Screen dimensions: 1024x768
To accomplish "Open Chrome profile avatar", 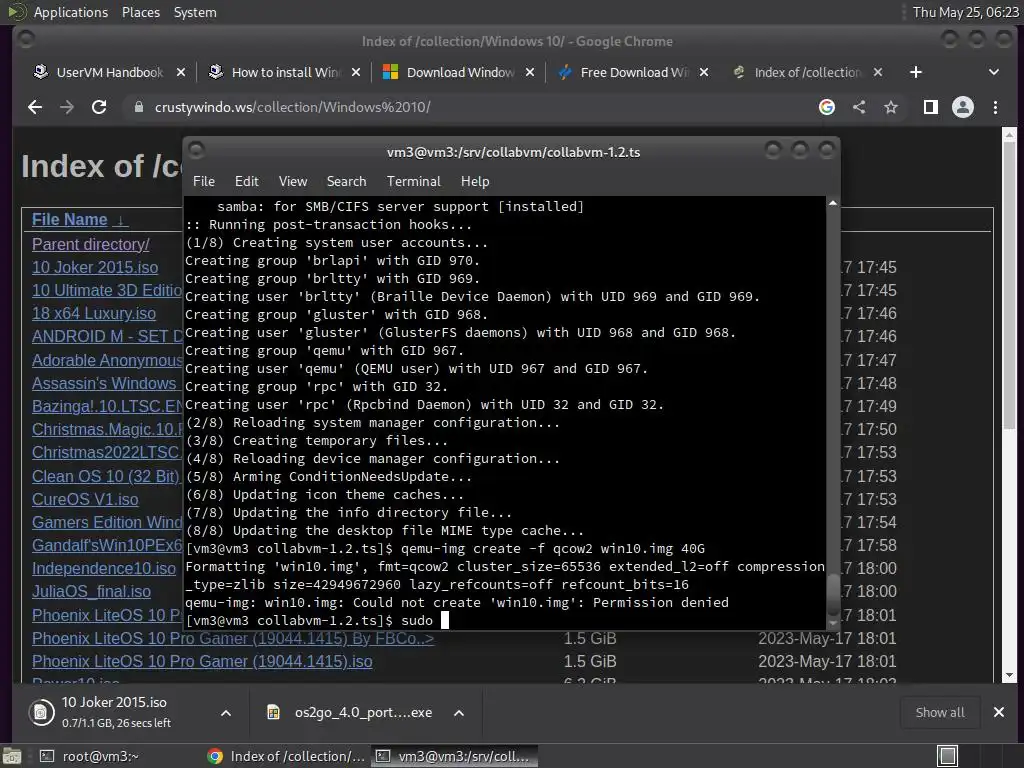I will [963, 107].
